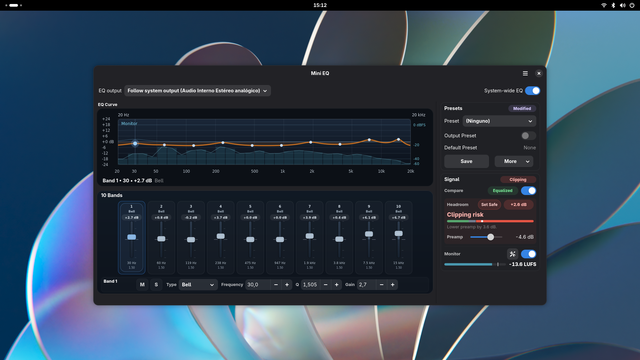Click the Clipping risk headroom meter bar
Viewport: 640px width, 360px height.
[490, 221]
